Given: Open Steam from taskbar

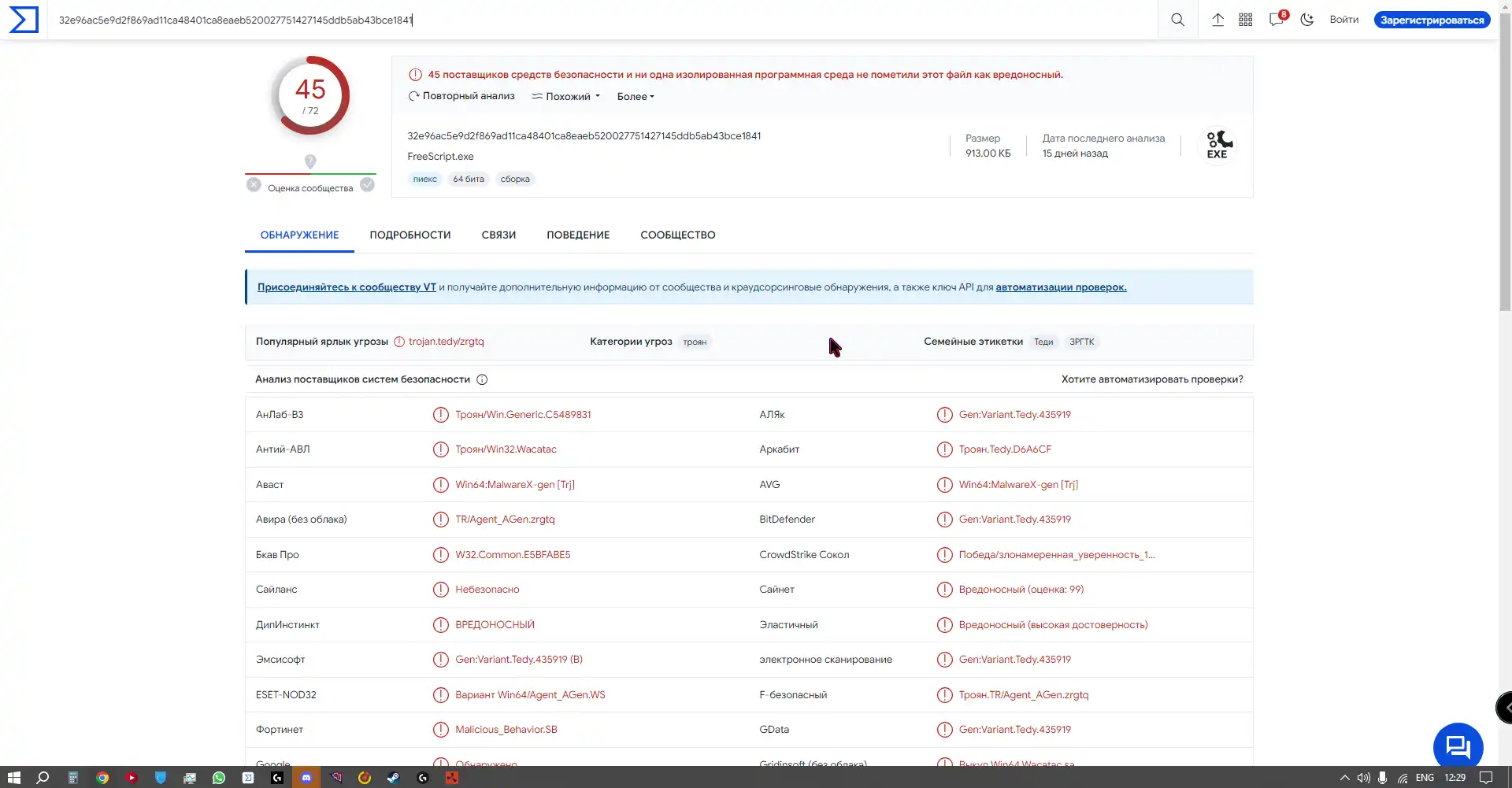Looking at the screenshot, I should click(393, 778).
